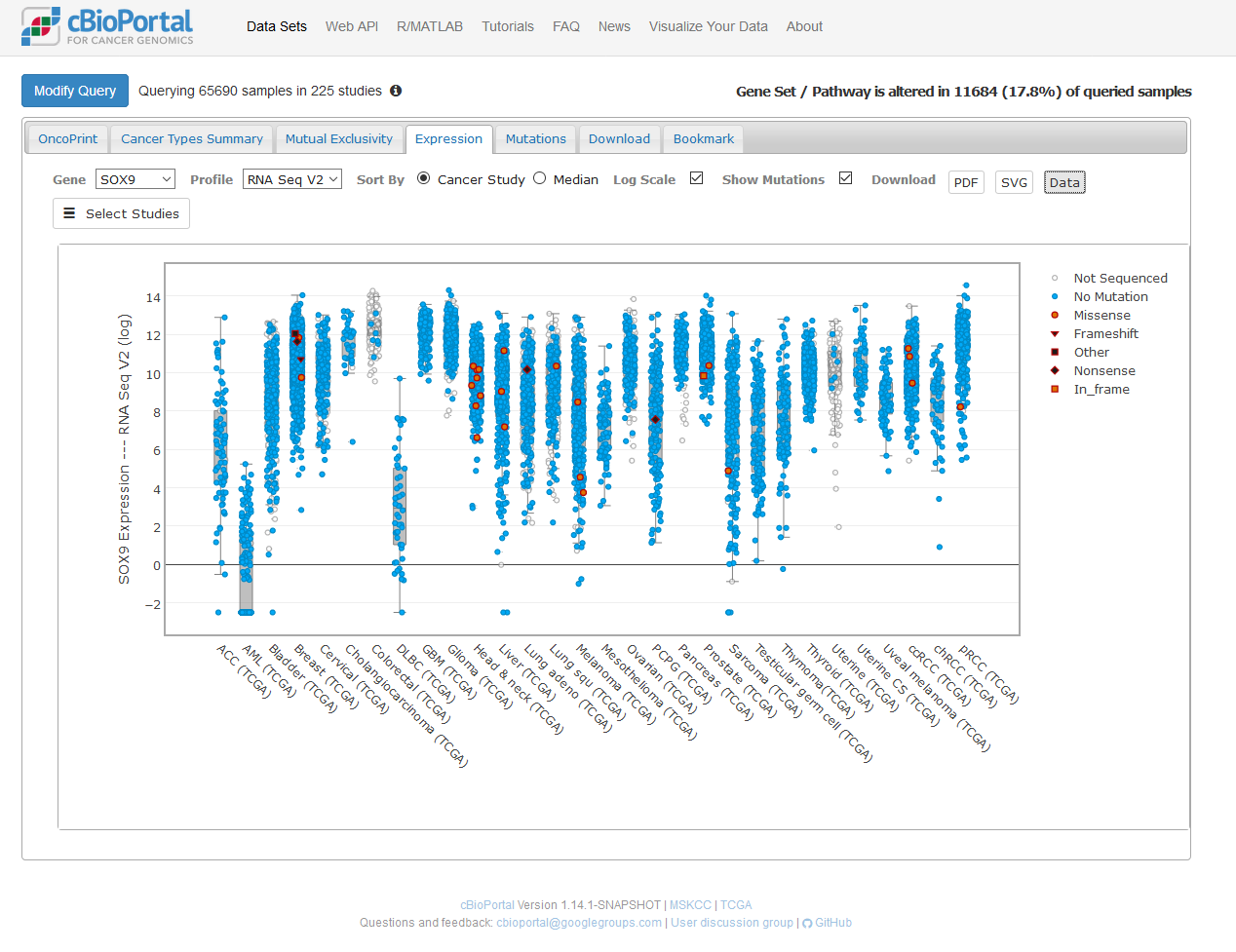Click the Modify Query button
Viewport: 1236px width, 952px height.
pos(75,91)
